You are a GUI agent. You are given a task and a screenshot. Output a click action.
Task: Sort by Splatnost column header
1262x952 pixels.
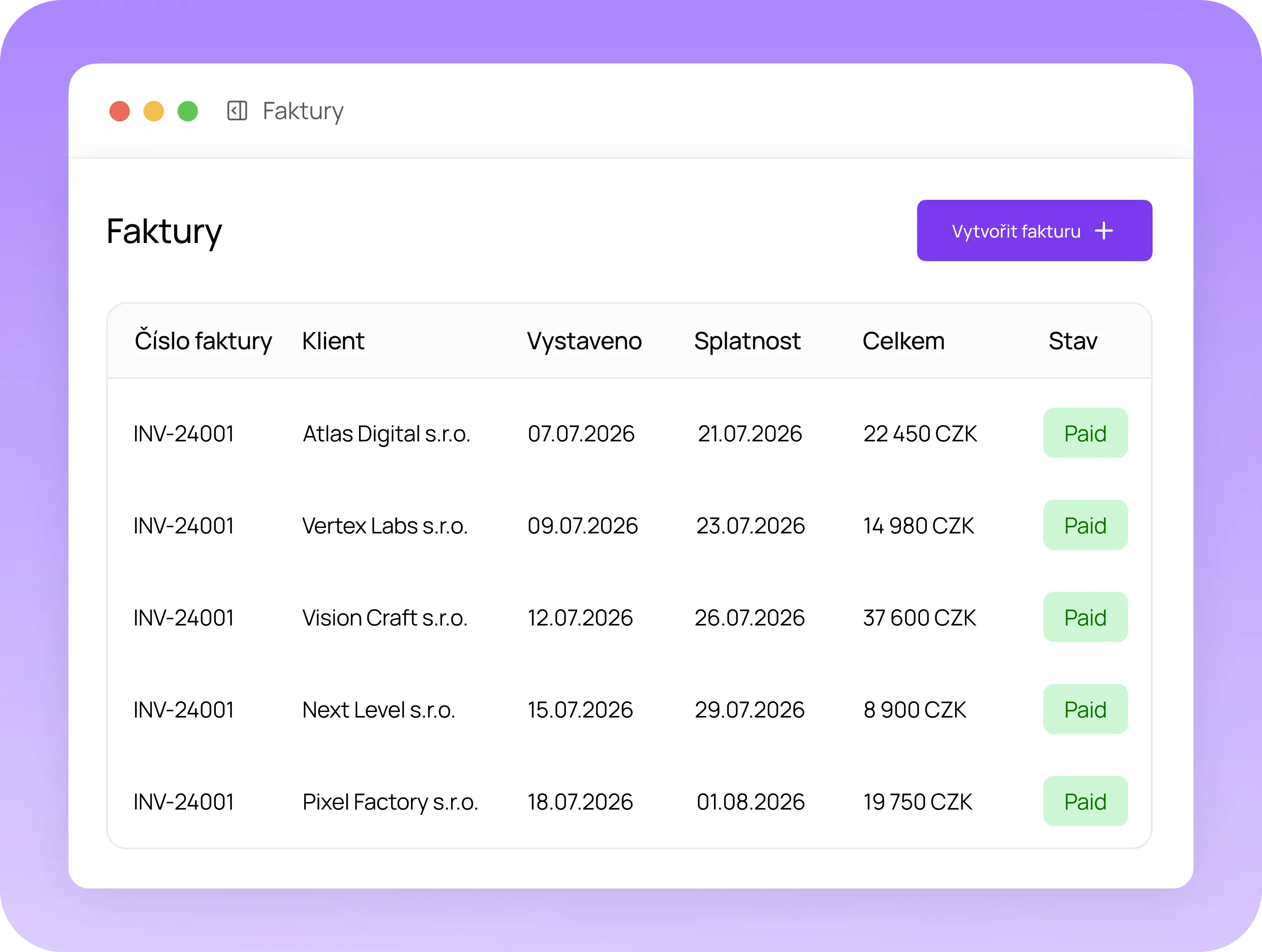click(x=747, y=341)
